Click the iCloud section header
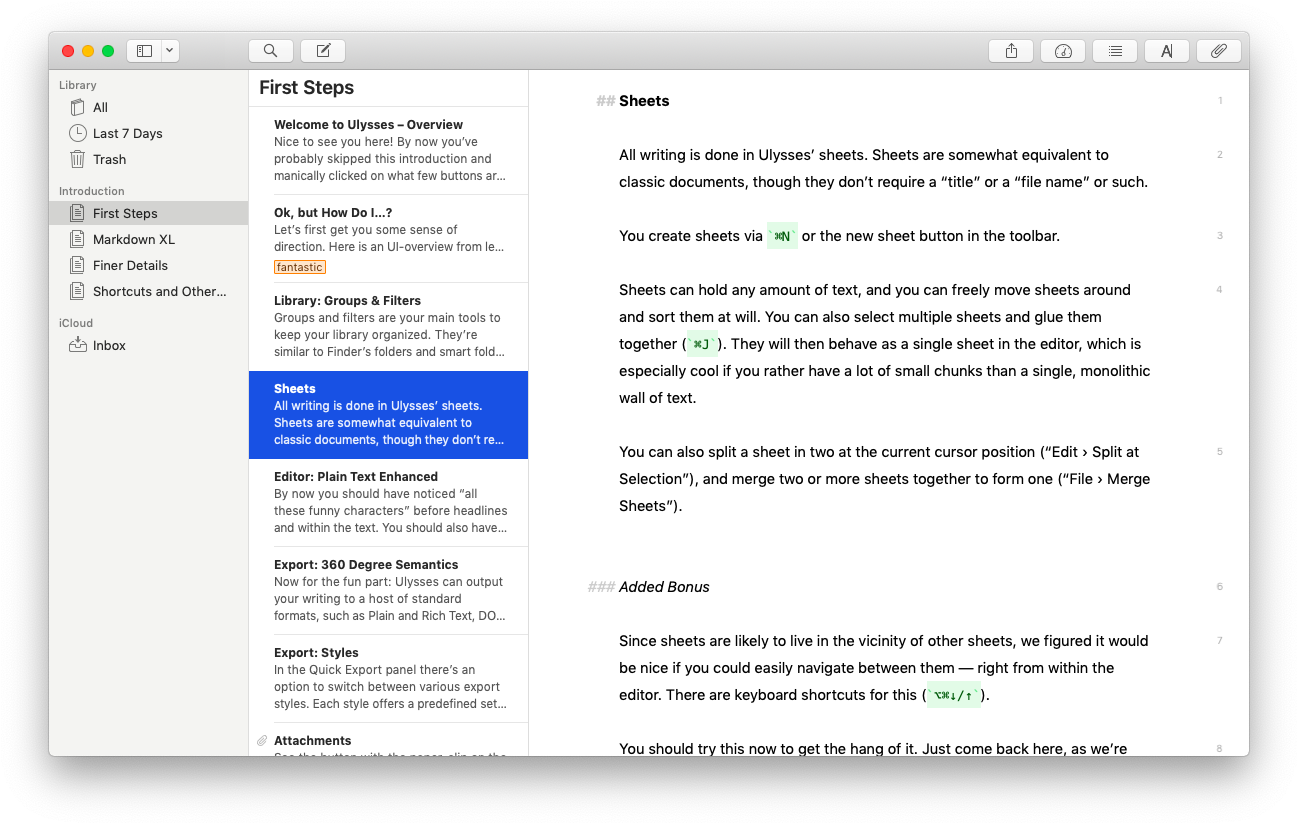 tap(76, 323)
